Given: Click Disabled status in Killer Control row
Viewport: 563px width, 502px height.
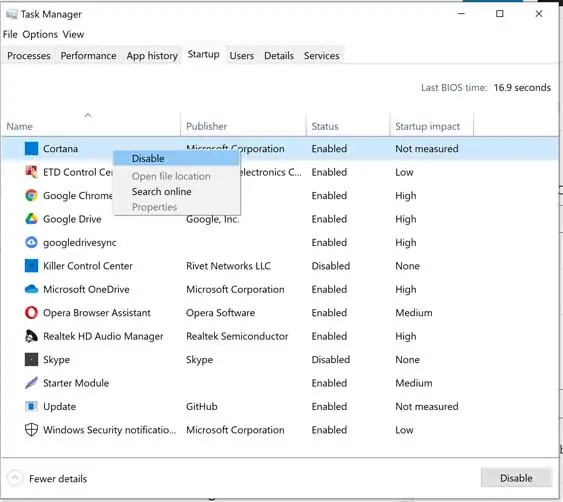Looking at the screenshot, I should (x=331, y=266).
